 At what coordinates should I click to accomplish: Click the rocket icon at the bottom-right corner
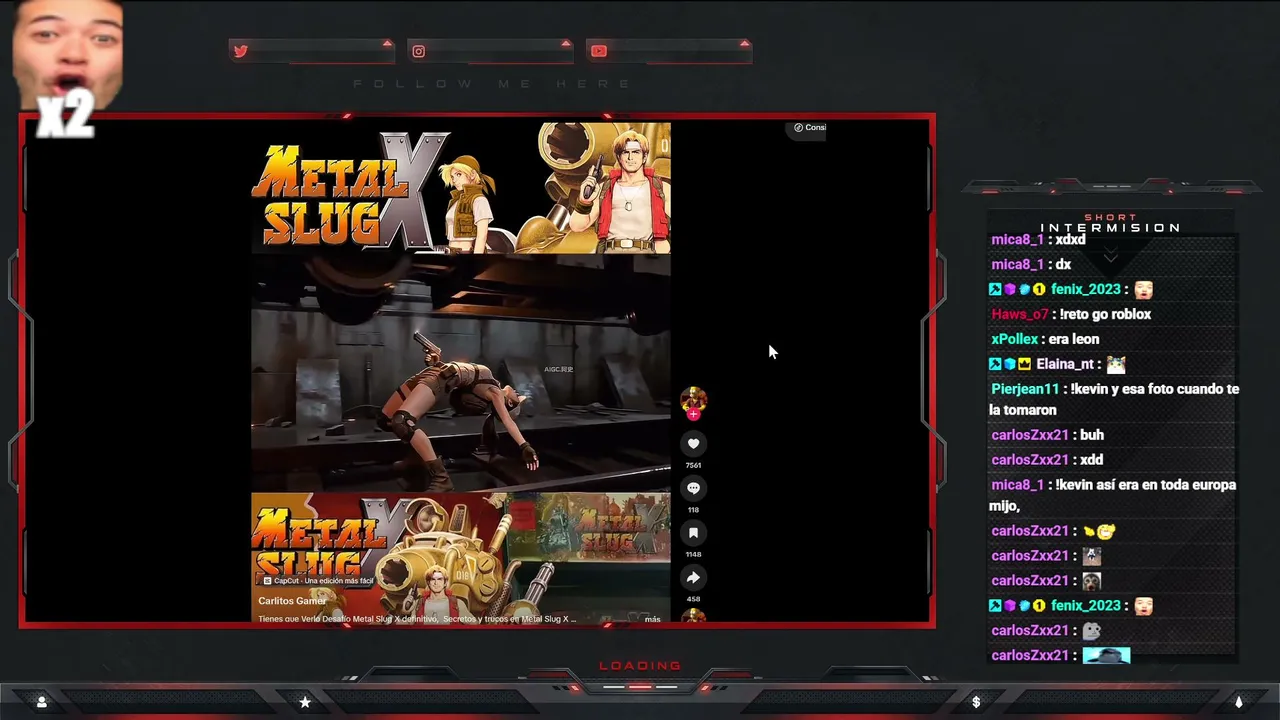[x=1238, y=702]
